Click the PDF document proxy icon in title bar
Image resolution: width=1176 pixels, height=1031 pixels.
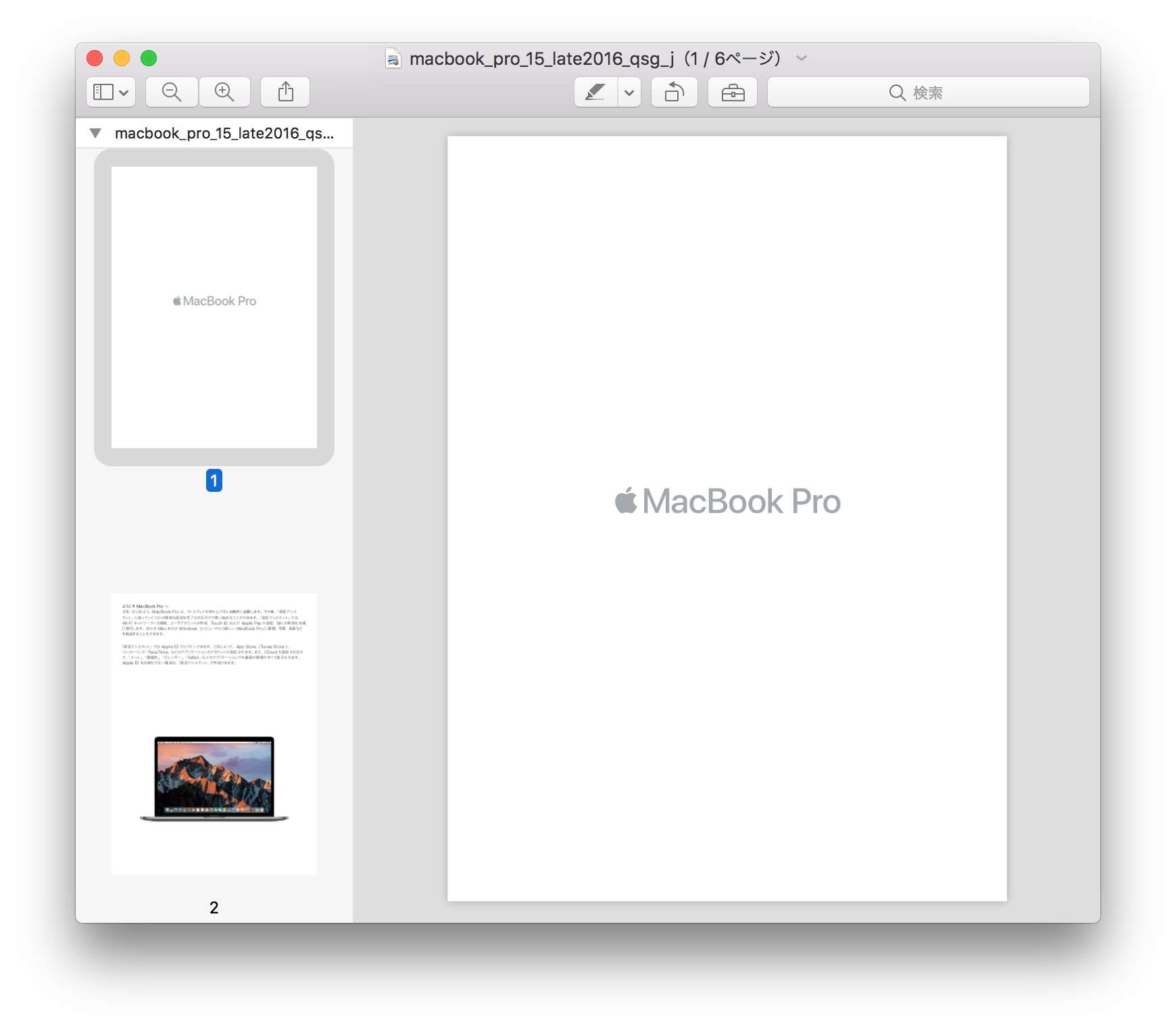[393, 59]
